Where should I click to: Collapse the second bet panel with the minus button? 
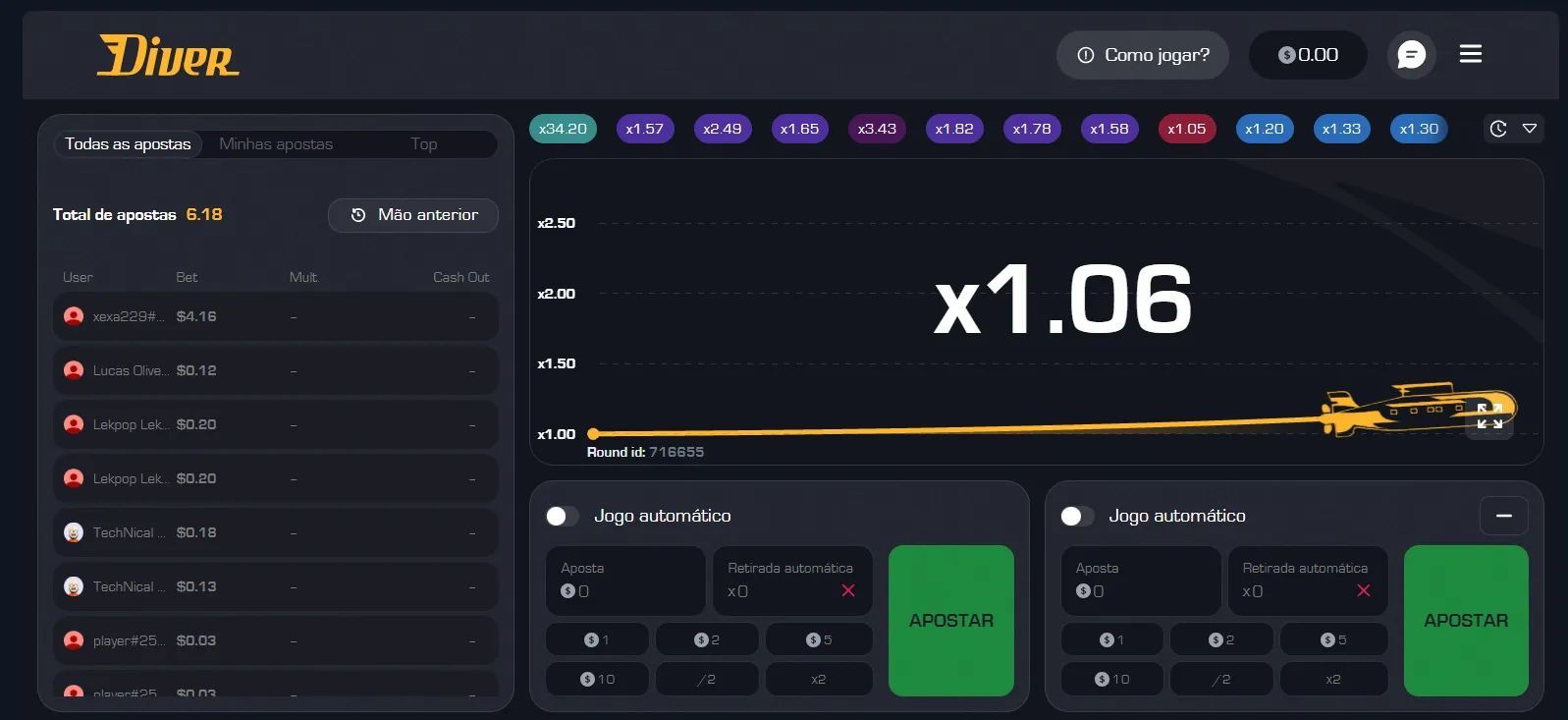pos(1503,516)
